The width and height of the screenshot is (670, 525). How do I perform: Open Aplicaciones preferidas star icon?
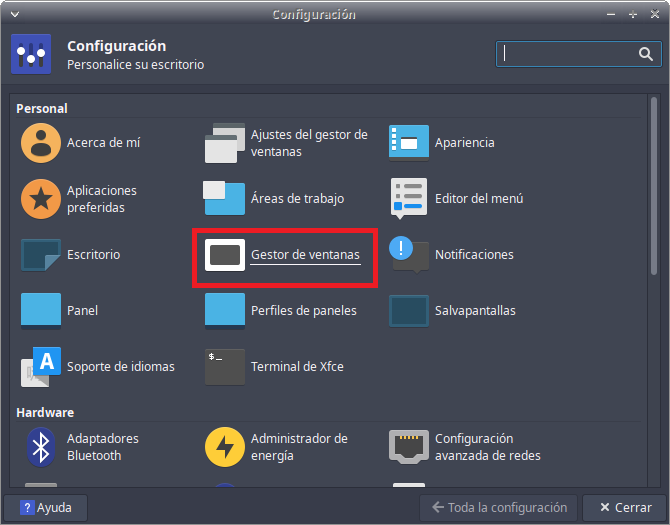point(41,199)
